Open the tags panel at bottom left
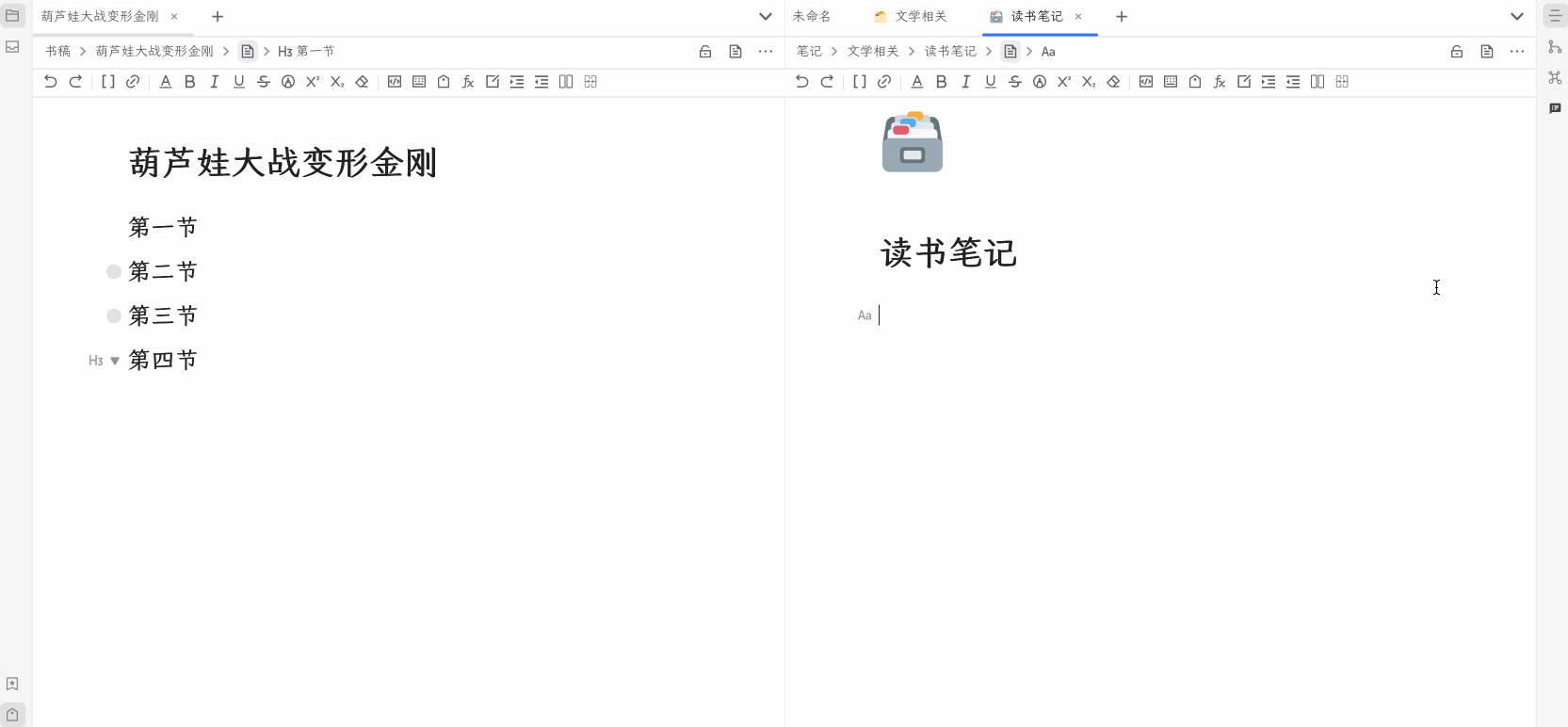 click(12, 715)
